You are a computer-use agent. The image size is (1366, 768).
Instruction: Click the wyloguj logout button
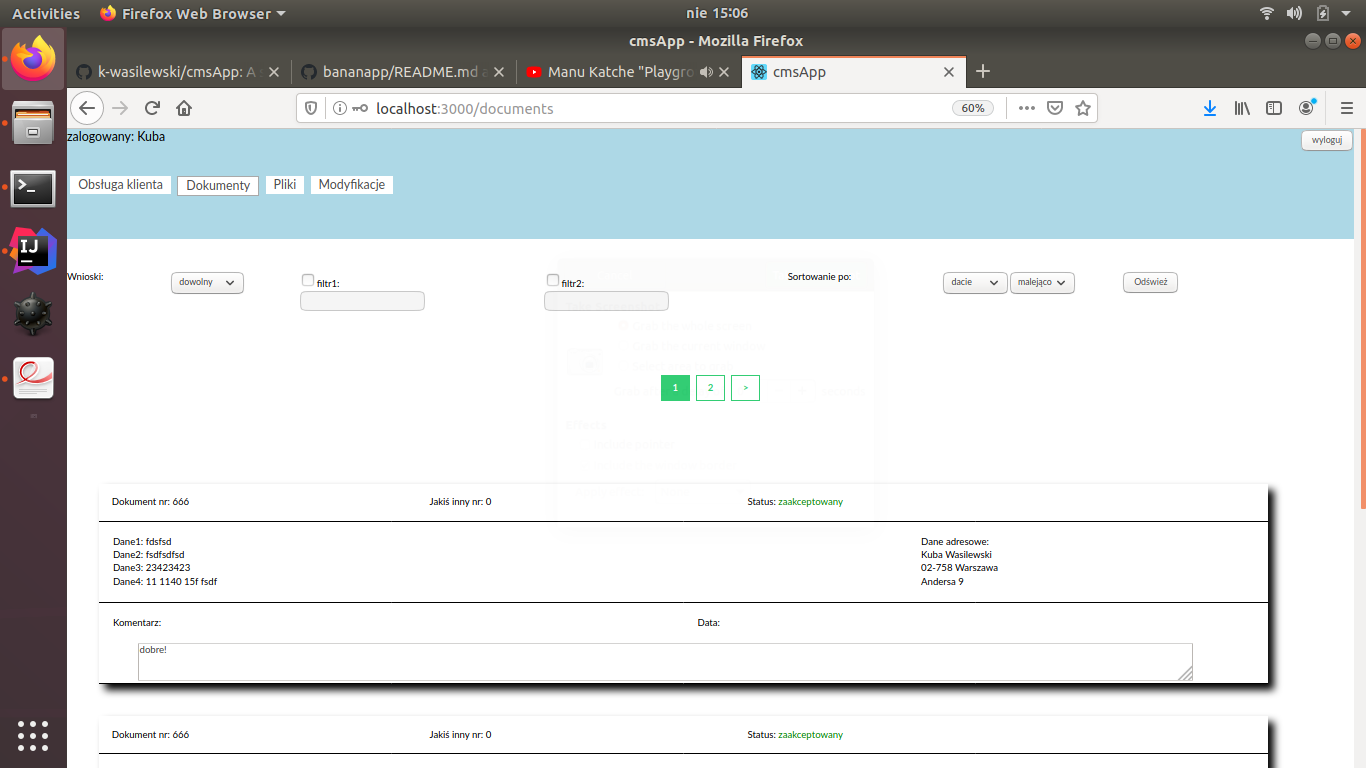[1327, 140]
